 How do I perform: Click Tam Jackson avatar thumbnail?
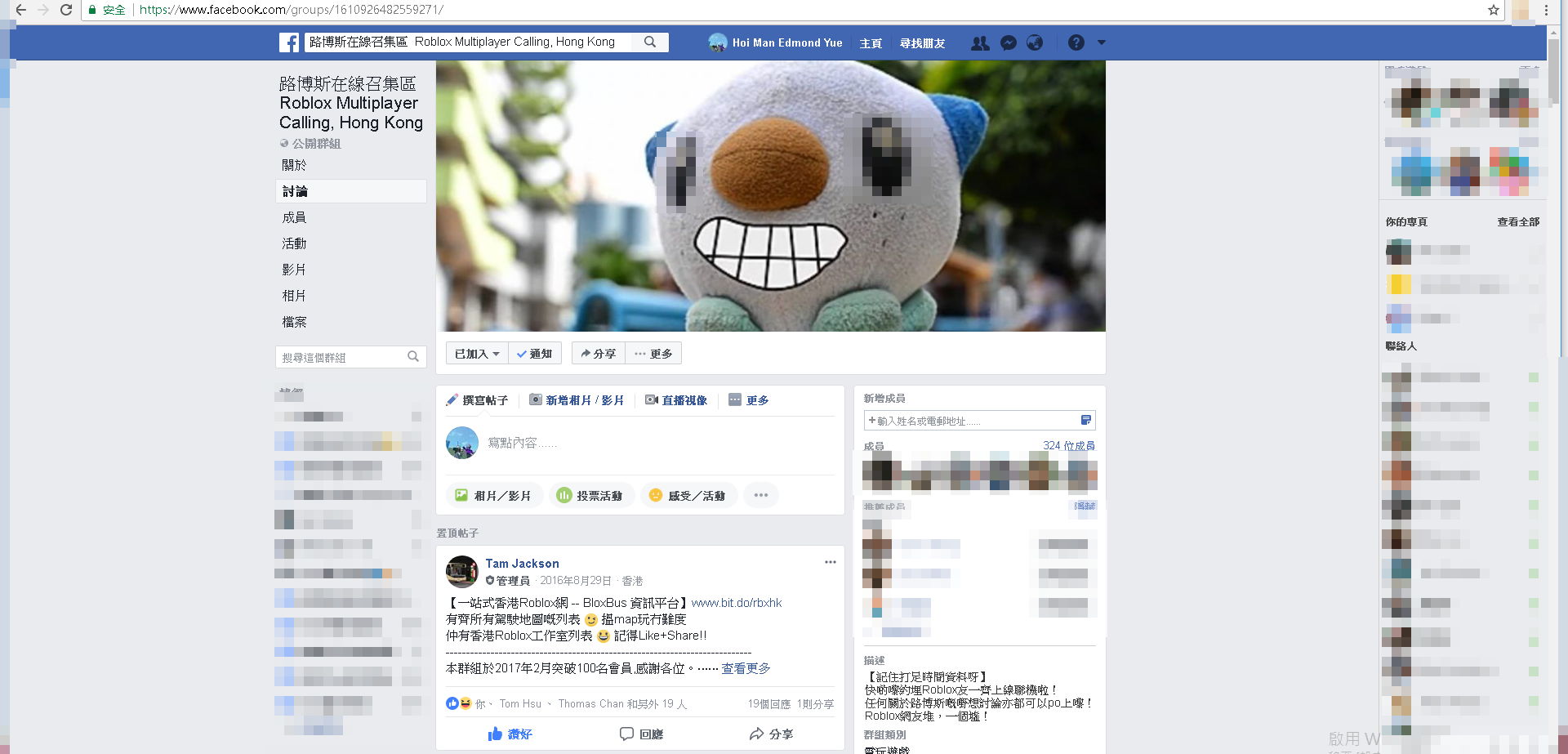tap(462, 572)
